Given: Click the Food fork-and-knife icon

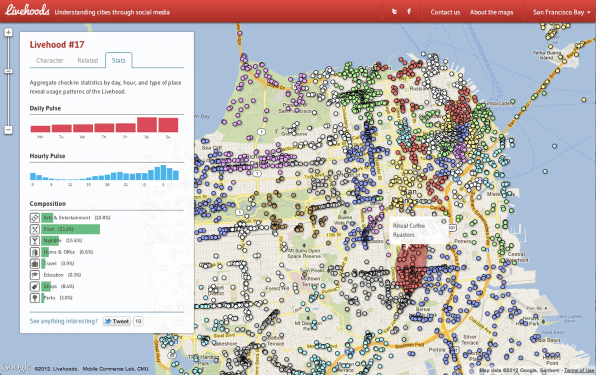Looking at the screenshot, I should click(35, 229).
